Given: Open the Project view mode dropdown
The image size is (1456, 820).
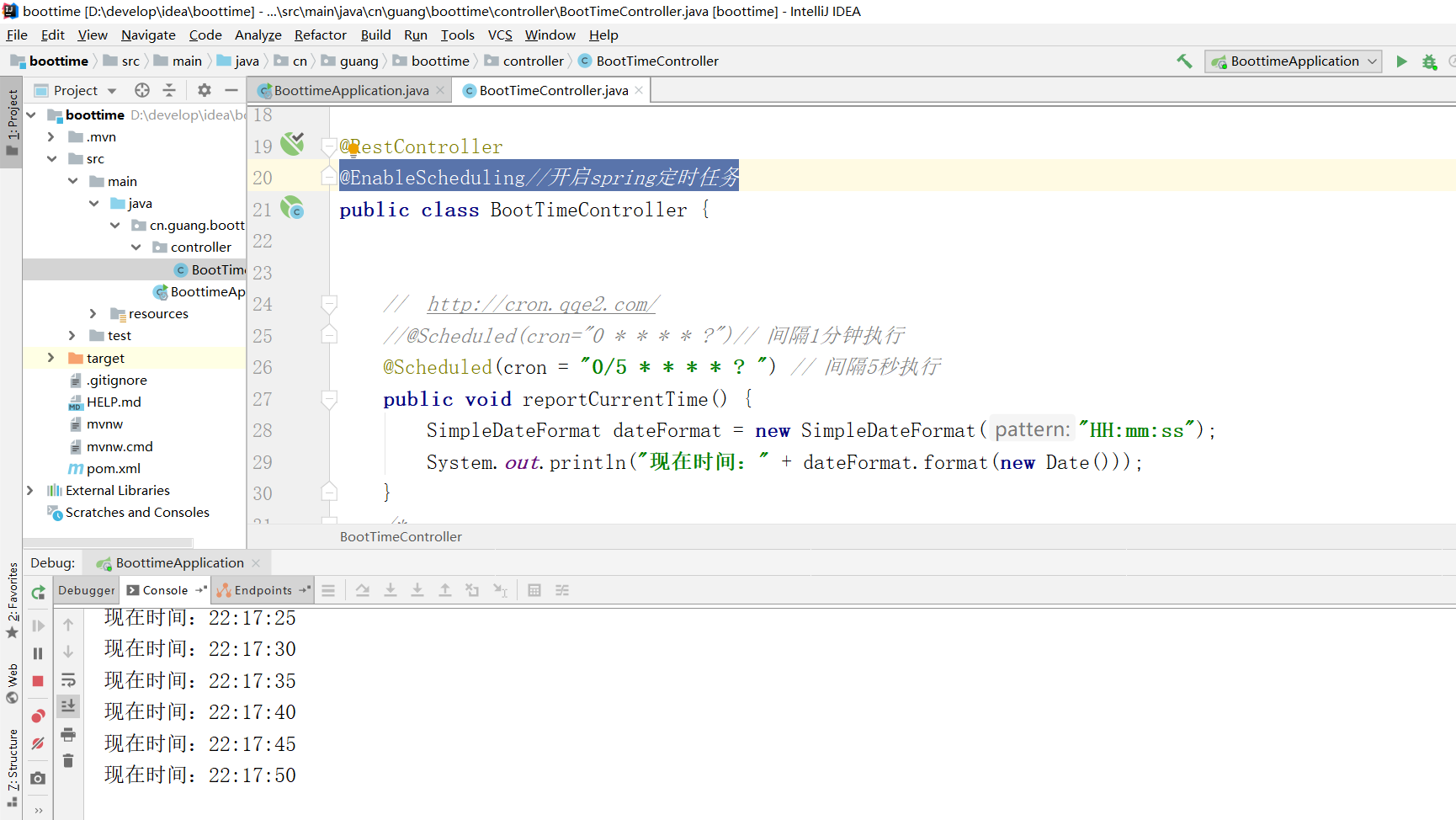Looking at the screenshot, I should tap(112, 91).
